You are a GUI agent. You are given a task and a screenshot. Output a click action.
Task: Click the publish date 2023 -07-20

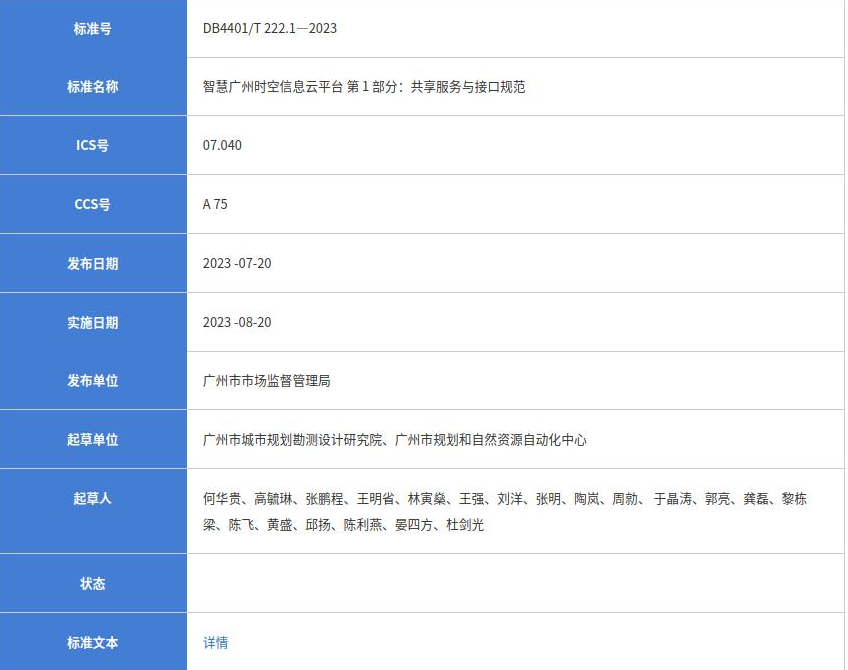[x=237, y=263]
